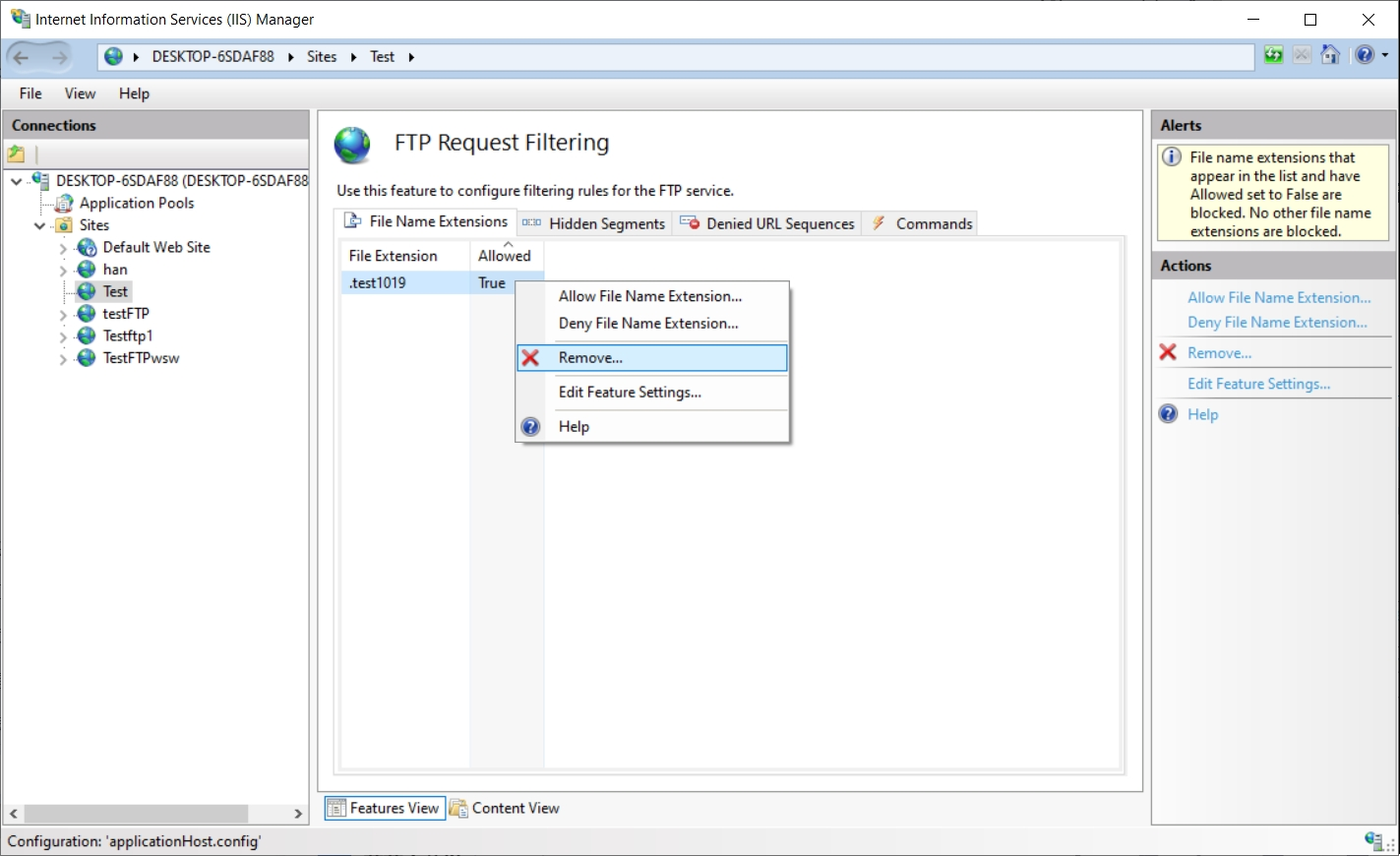Click Deny File Name Extension in Actions pane
The width and height of the screenshot is (1400, 856).
pos(1277,322)
